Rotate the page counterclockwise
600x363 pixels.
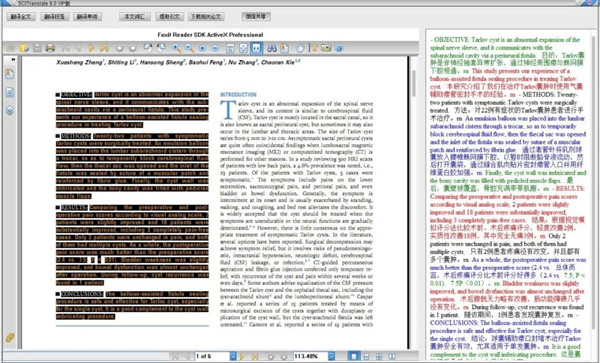tap(148, 47)
